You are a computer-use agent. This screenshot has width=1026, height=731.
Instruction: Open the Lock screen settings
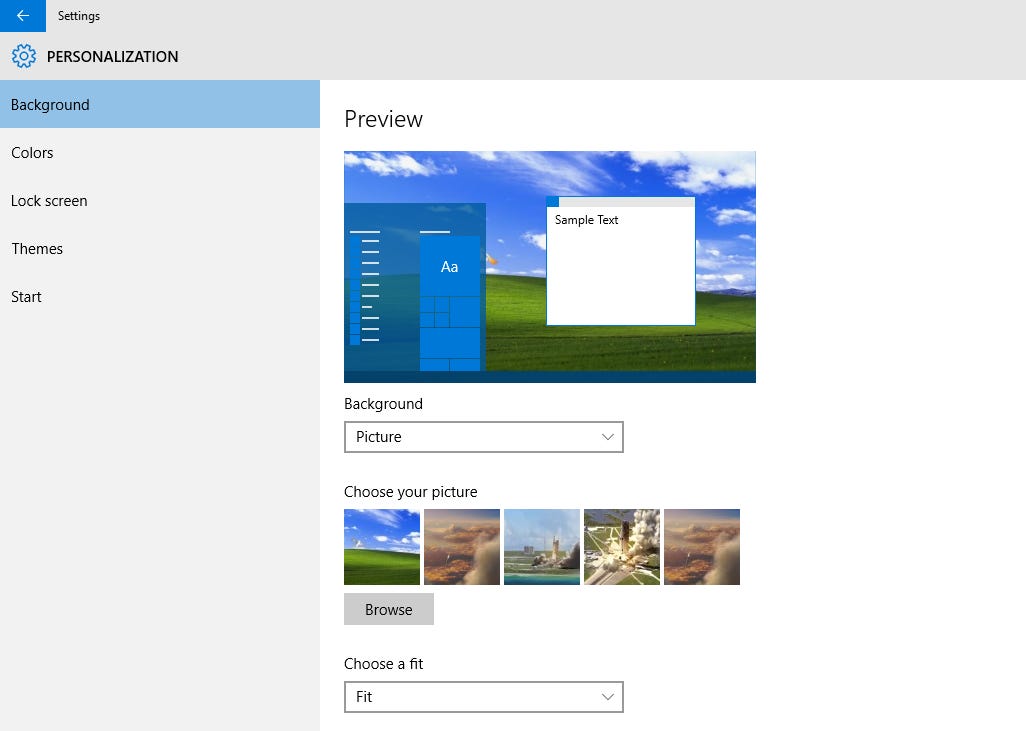49,200
